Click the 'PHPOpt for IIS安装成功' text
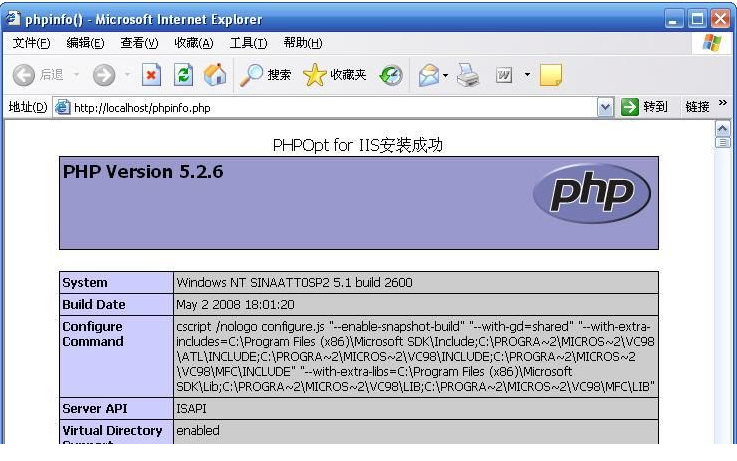The height and width of the screenshot is (461, 737). pyautogui.click(x=358, y=145)
